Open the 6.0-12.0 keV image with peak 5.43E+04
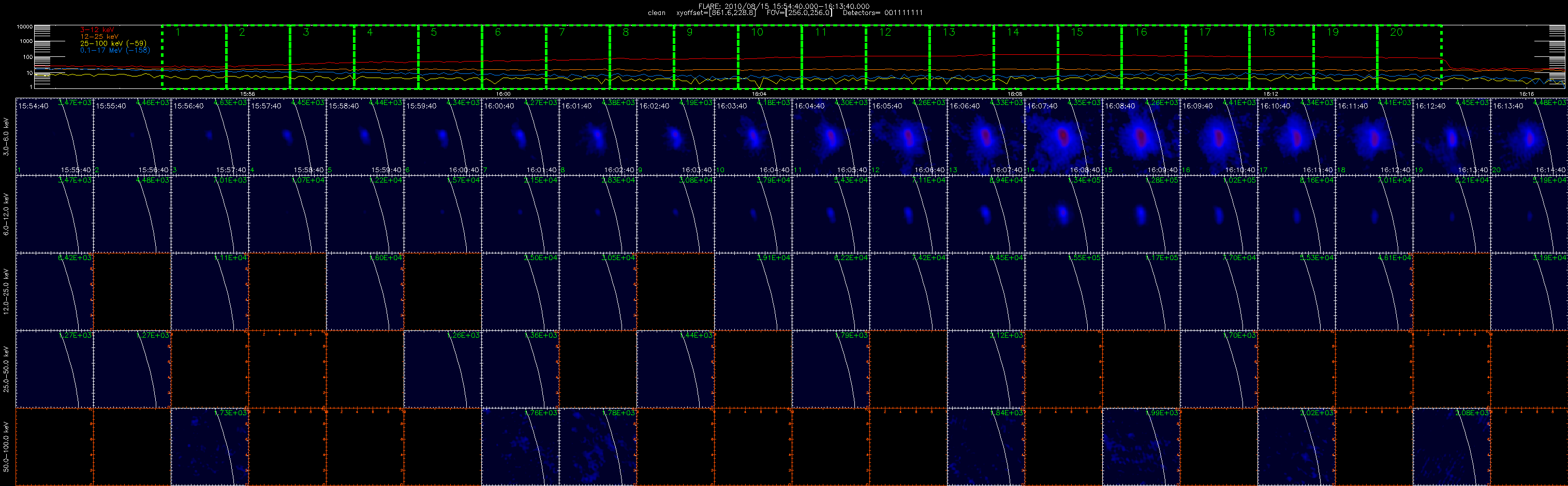Image resolution: width=1568 pixels, height=486 pixels. click(830, 214)
